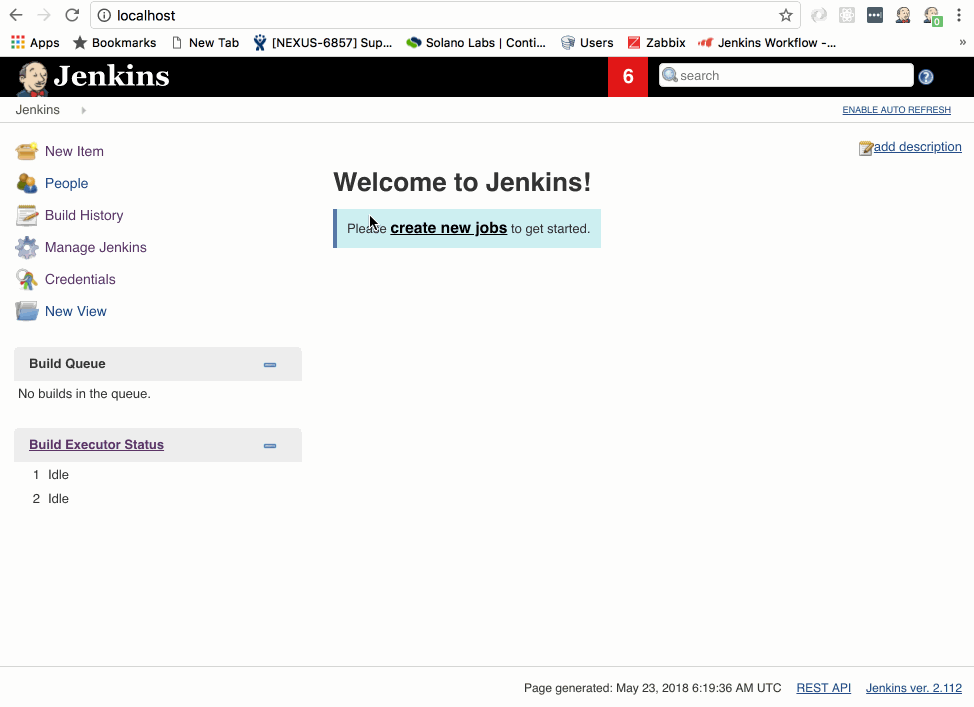974x707 pixels.
Task: Click the red notification badge showing 6
Action: (628, 77)
